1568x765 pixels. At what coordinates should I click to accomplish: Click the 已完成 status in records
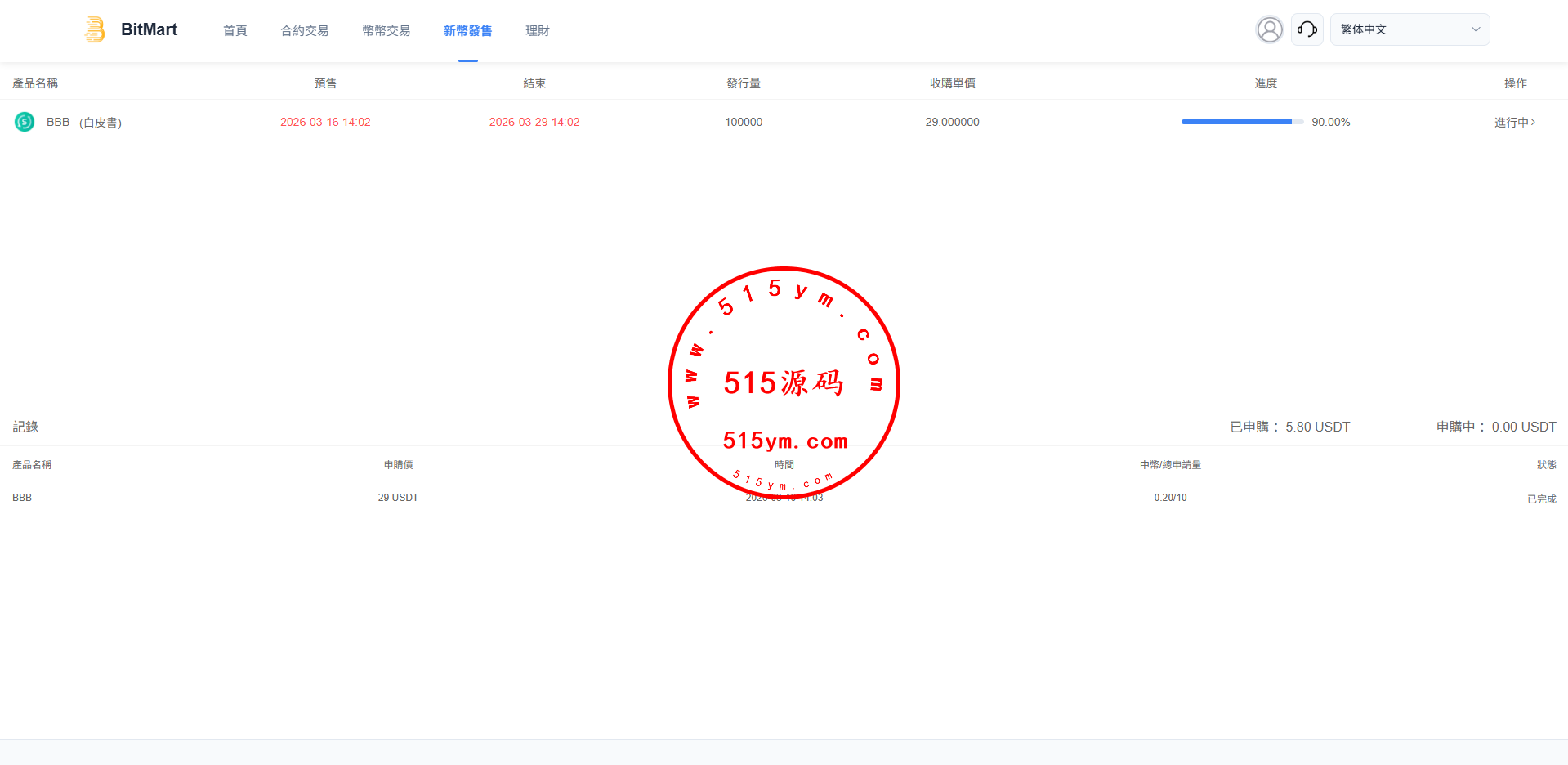(x=1541, y=499)
